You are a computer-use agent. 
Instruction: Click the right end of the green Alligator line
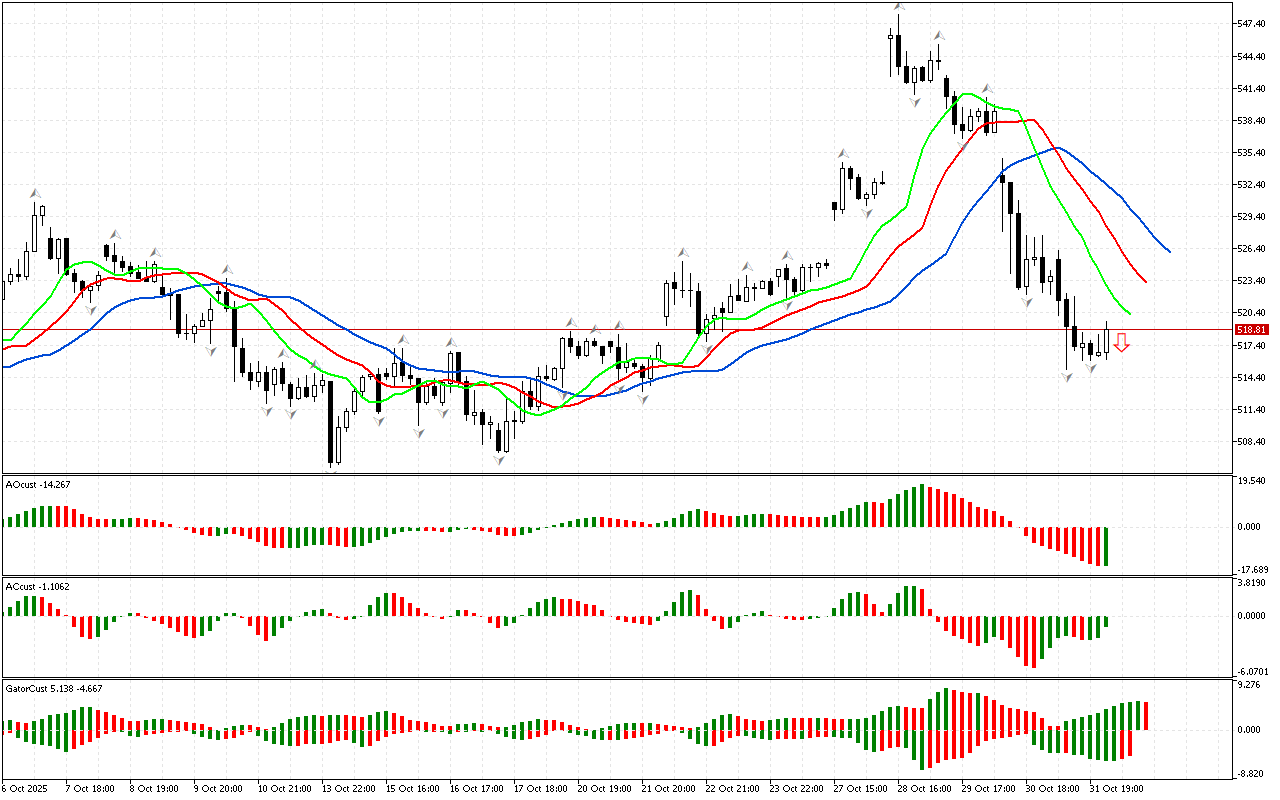tap(1129, 314)
